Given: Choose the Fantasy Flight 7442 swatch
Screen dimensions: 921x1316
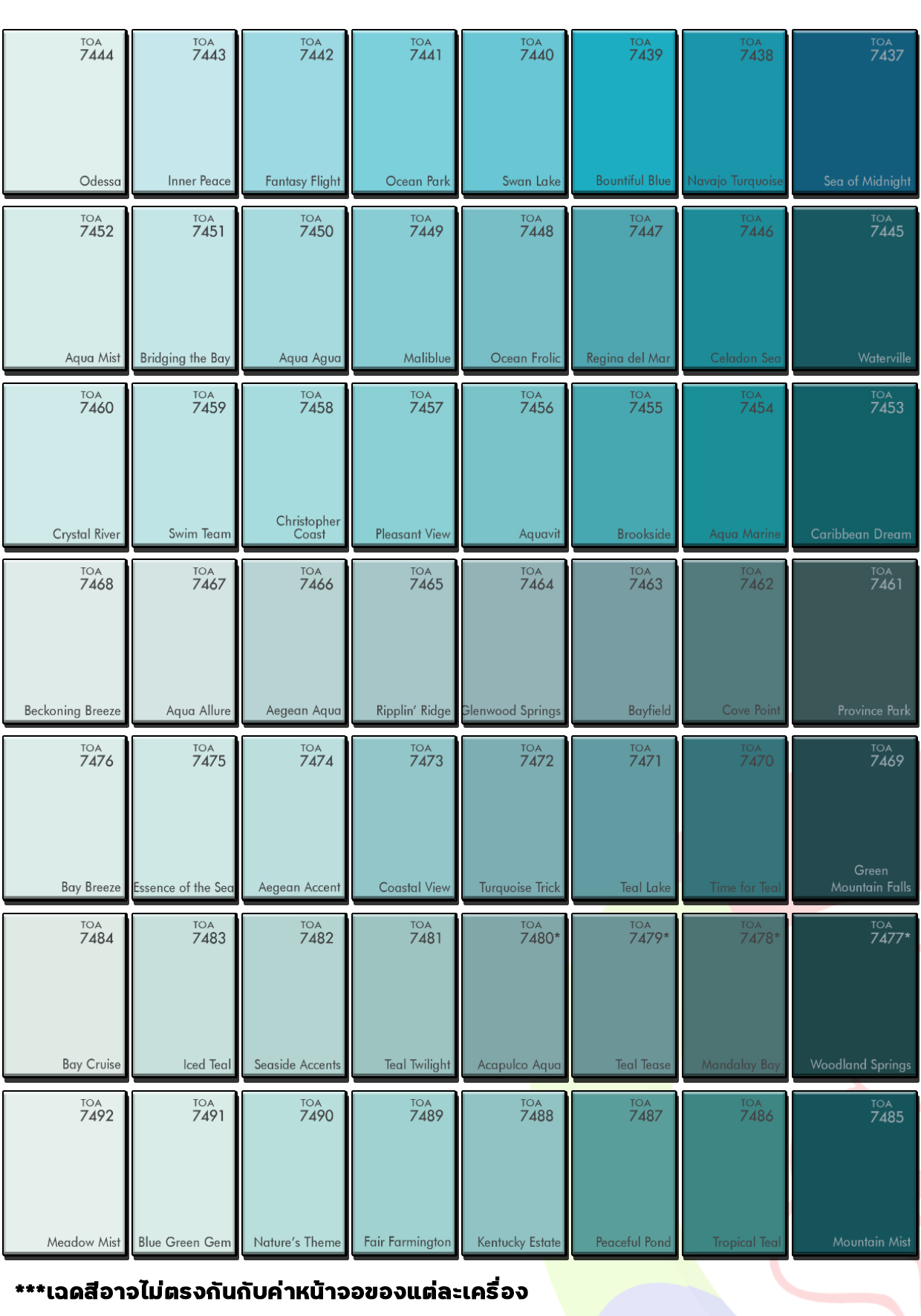Looking at the screenshot, I should tap(294, 113).
